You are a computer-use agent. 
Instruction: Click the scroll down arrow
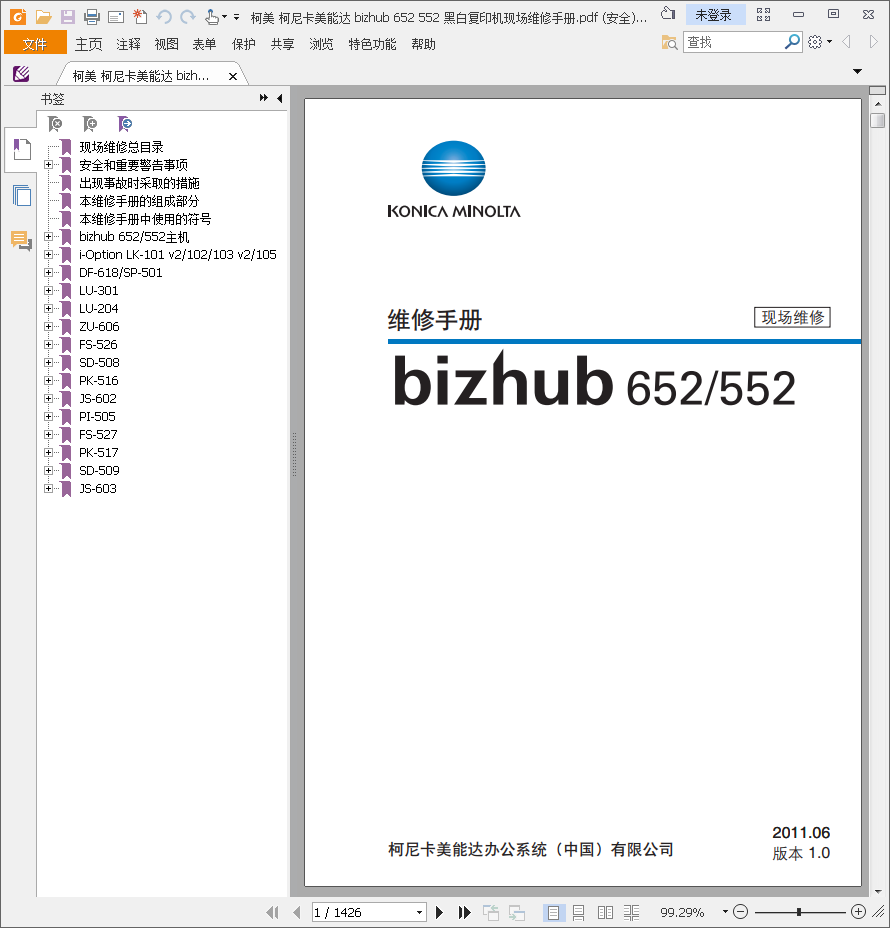[878, 891]
